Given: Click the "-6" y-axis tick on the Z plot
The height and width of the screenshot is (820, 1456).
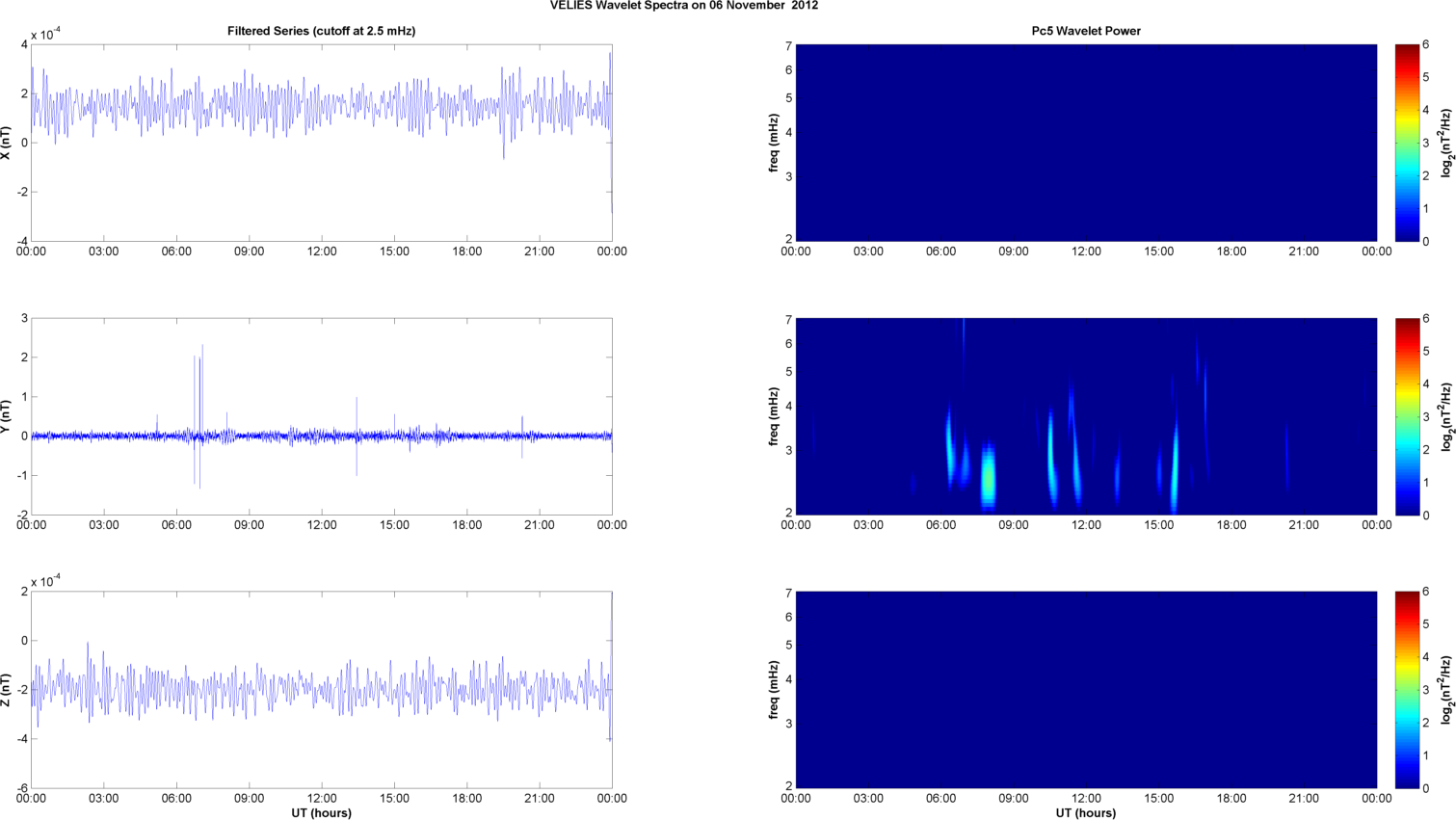Looking at the screenshot, I should click(x=21, y=788).
